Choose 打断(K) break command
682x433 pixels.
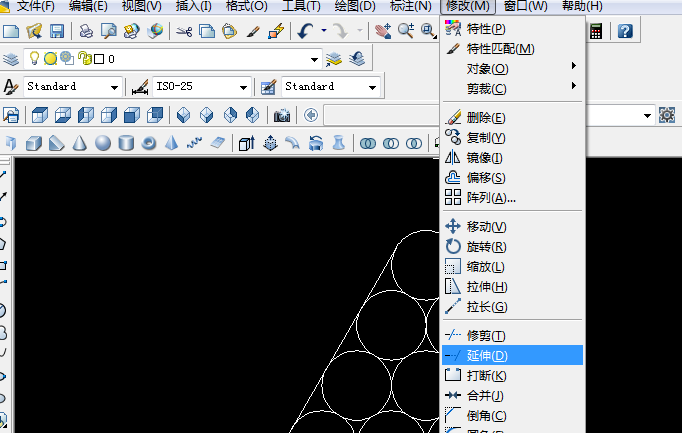(x=512, y=375)
